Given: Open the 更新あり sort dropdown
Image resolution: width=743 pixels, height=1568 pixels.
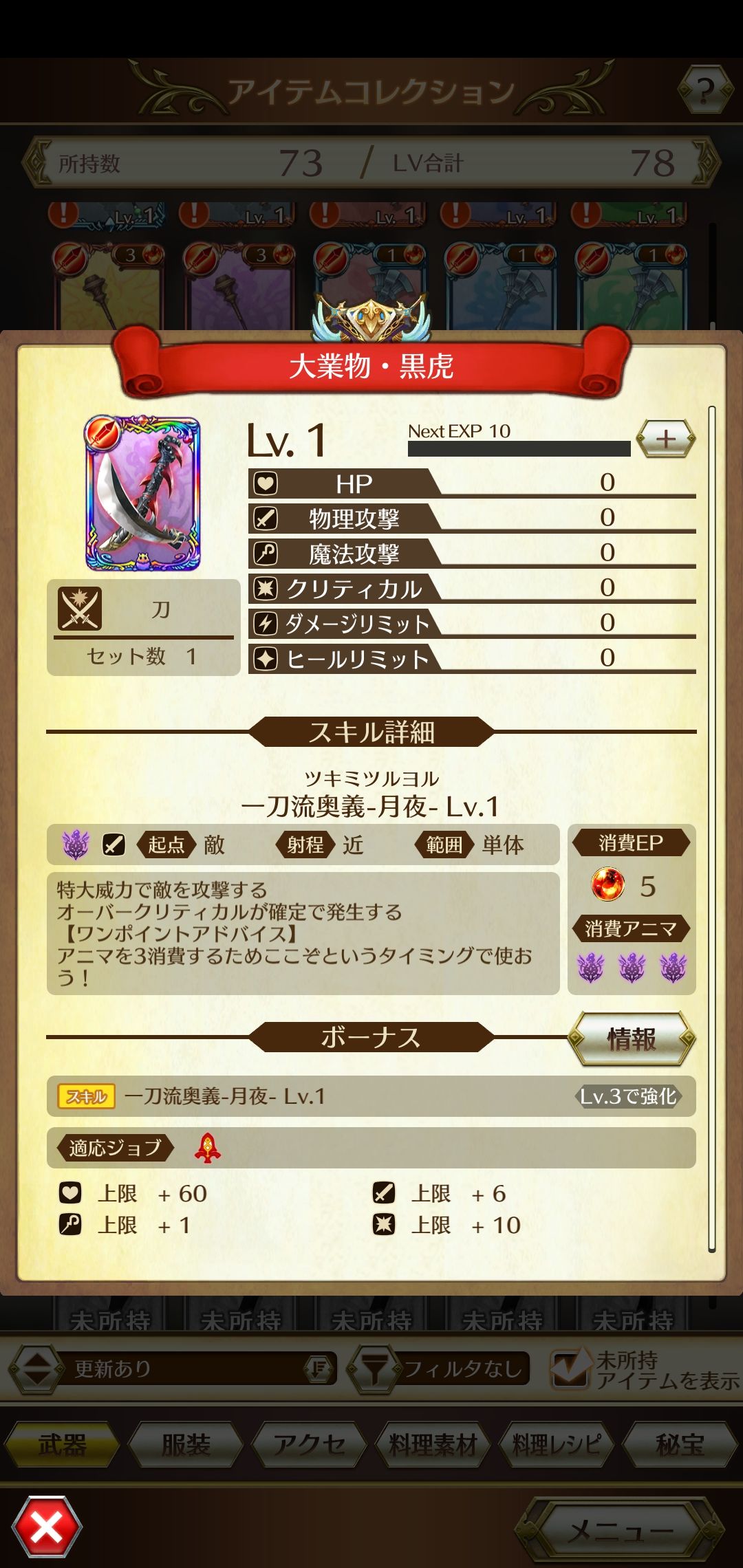Looking at the screenshot, I should 203,1369.
